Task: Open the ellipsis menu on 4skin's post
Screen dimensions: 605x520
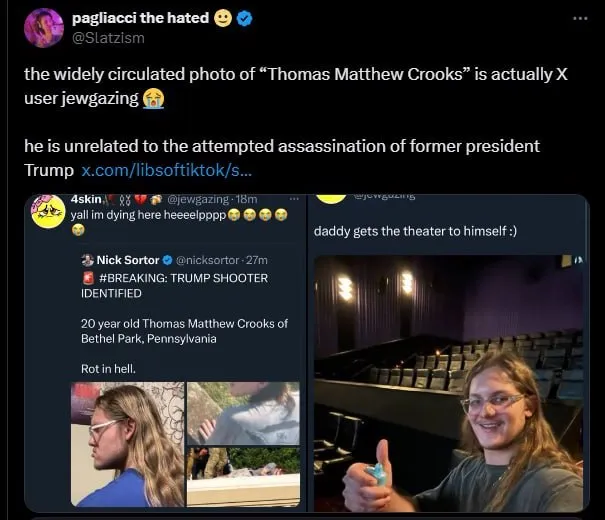Action: pyautogui.click(x=293, y=200)
